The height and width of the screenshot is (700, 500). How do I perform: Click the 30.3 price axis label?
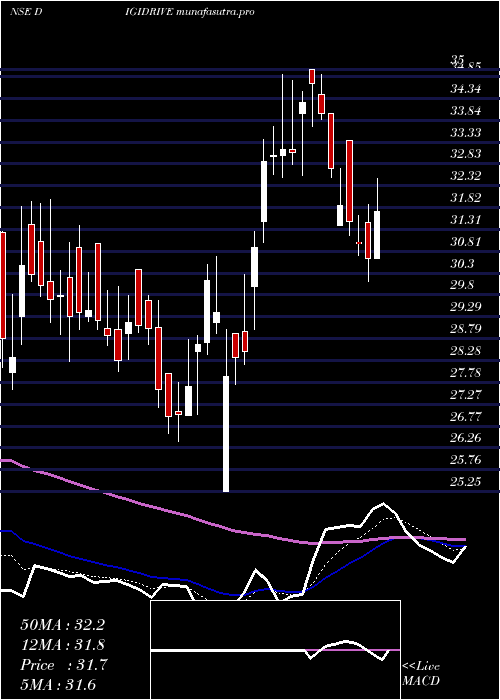462,264
